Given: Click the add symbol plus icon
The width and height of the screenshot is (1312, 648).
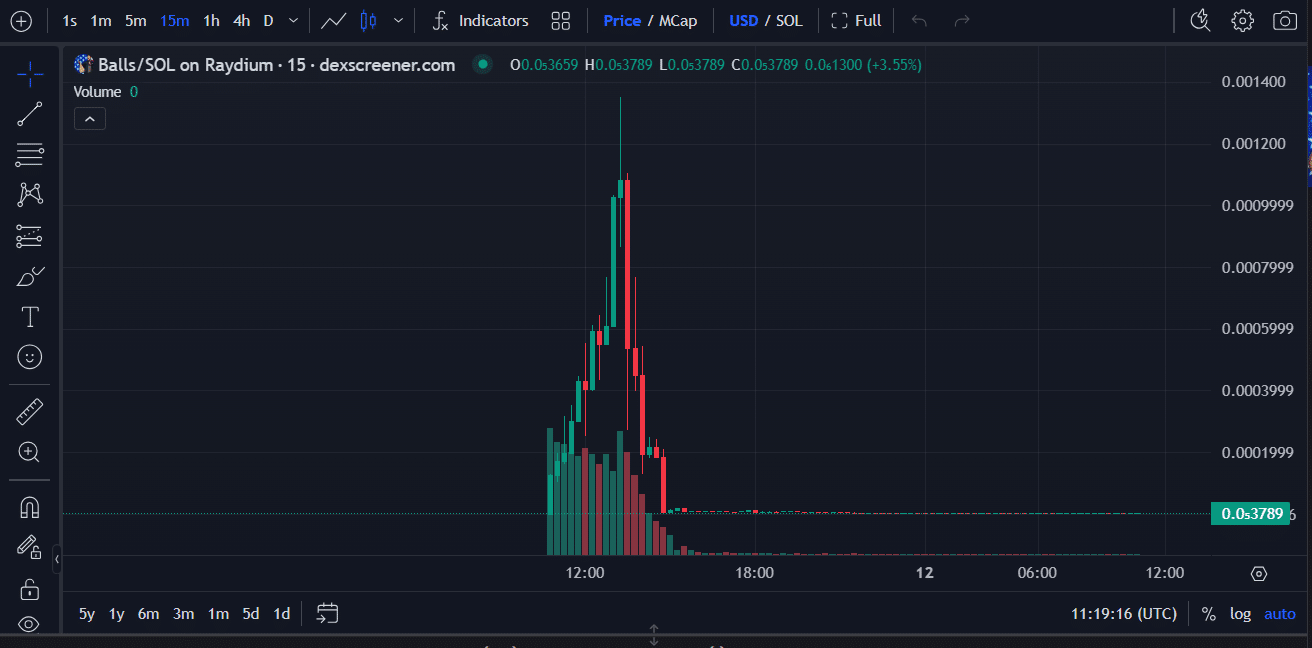Looking at the screenshot, I should click(x=21, y=20).
